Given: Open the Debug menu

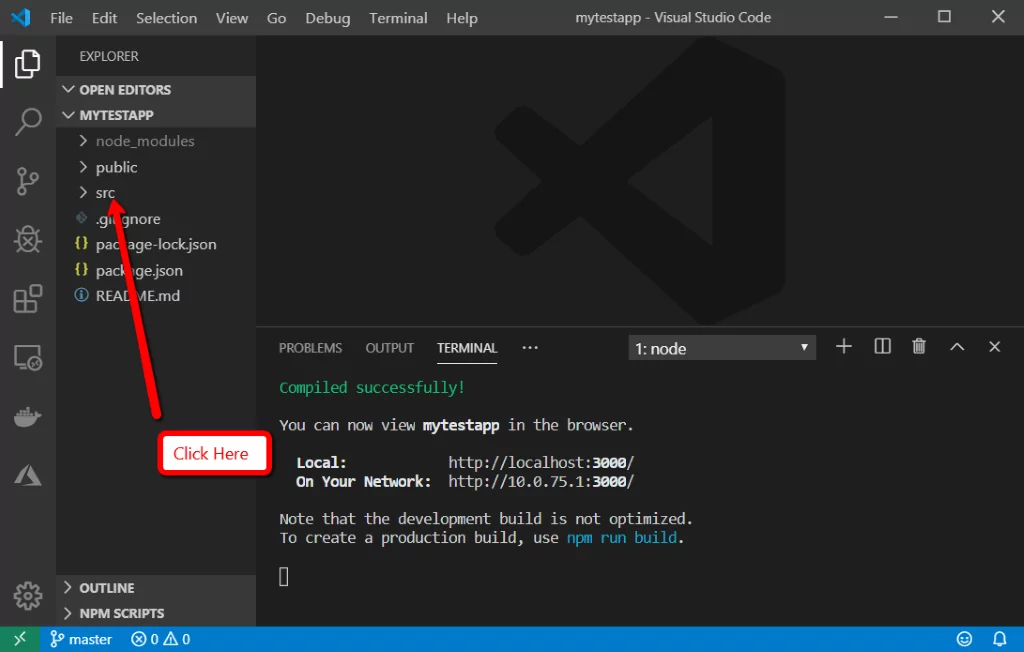Looking at the screenshot, I should click(328, 18).
